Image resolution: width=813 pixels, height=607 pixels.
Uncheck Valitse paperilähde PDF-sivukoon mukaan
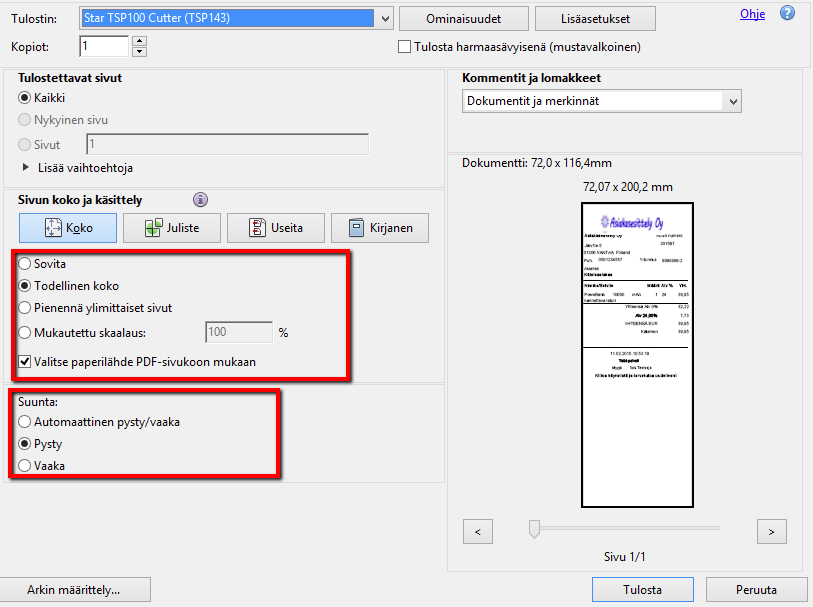point(25,361)
